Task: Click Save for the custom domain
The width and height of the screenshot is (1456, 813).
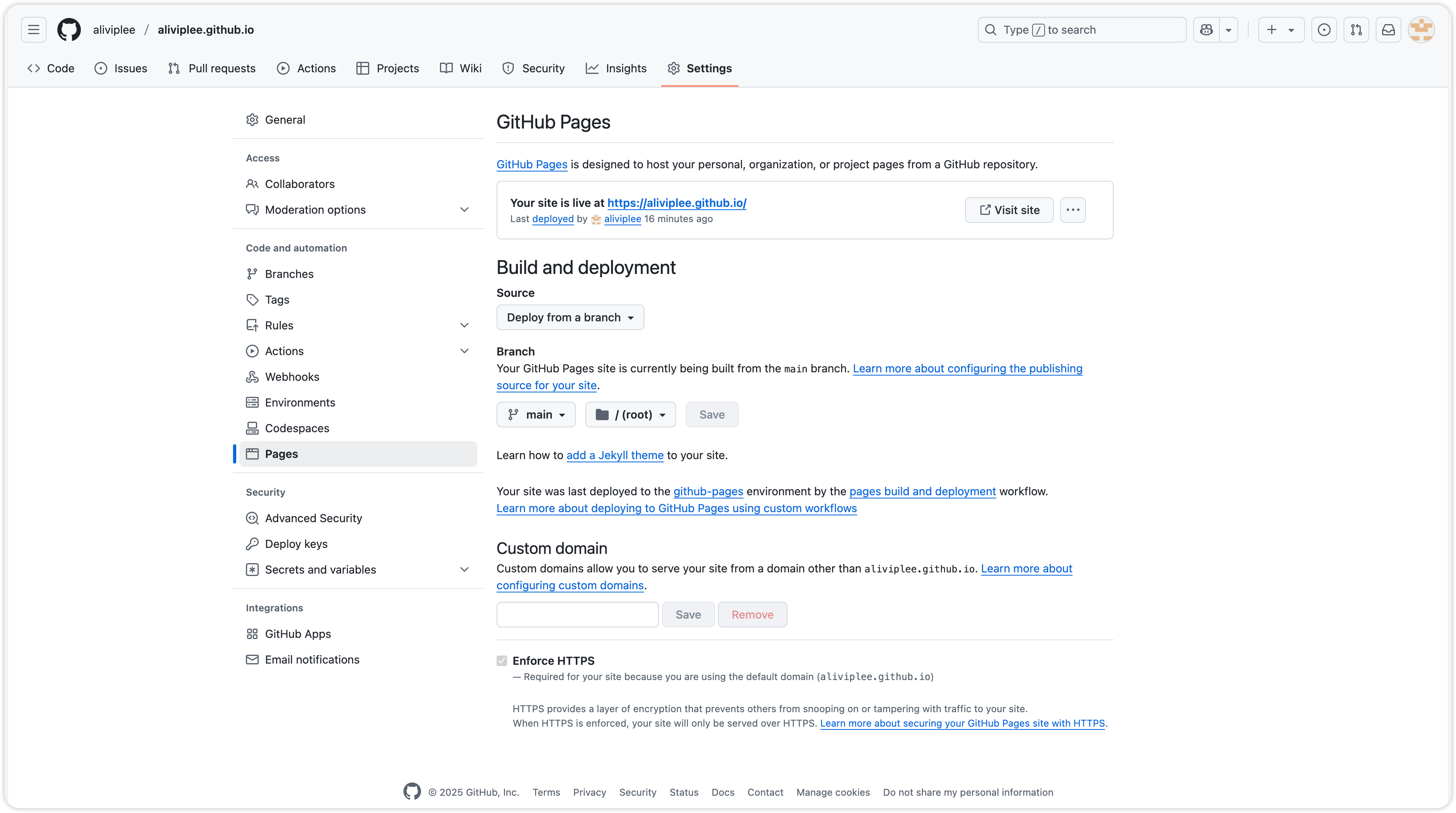Action: click(x=688, y=614)
